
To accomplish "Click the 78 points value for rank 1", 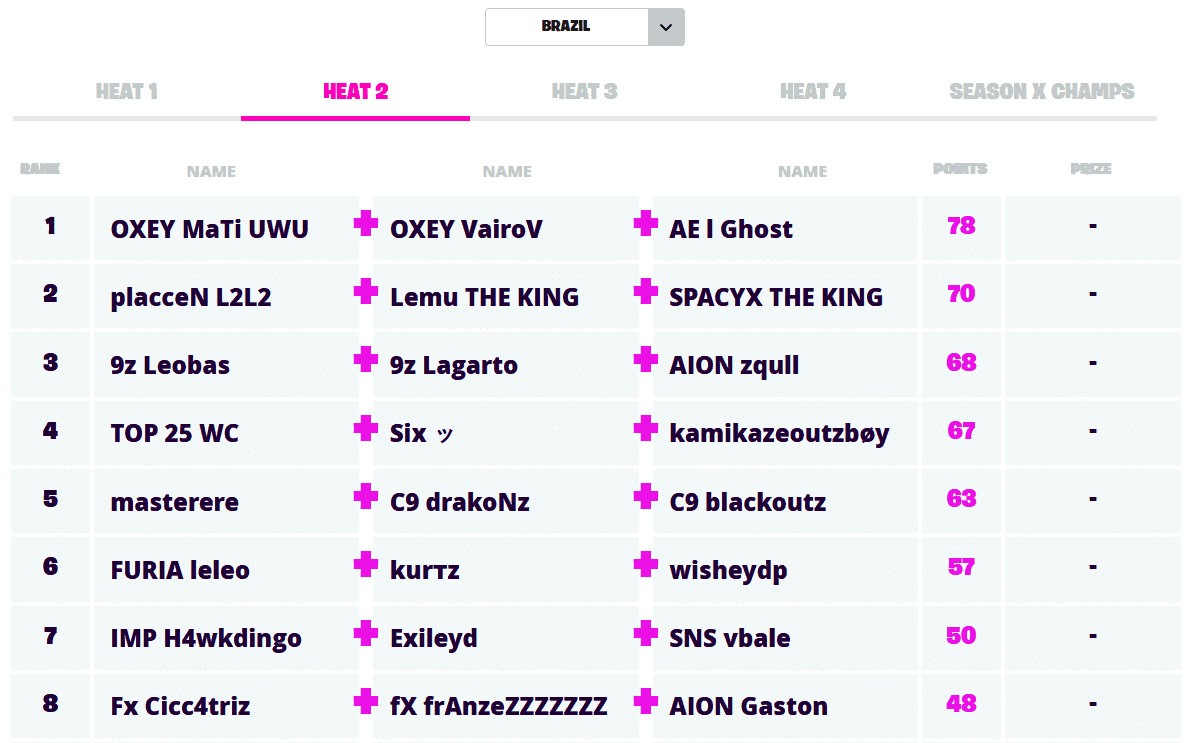I will click(x=961, y=226).
